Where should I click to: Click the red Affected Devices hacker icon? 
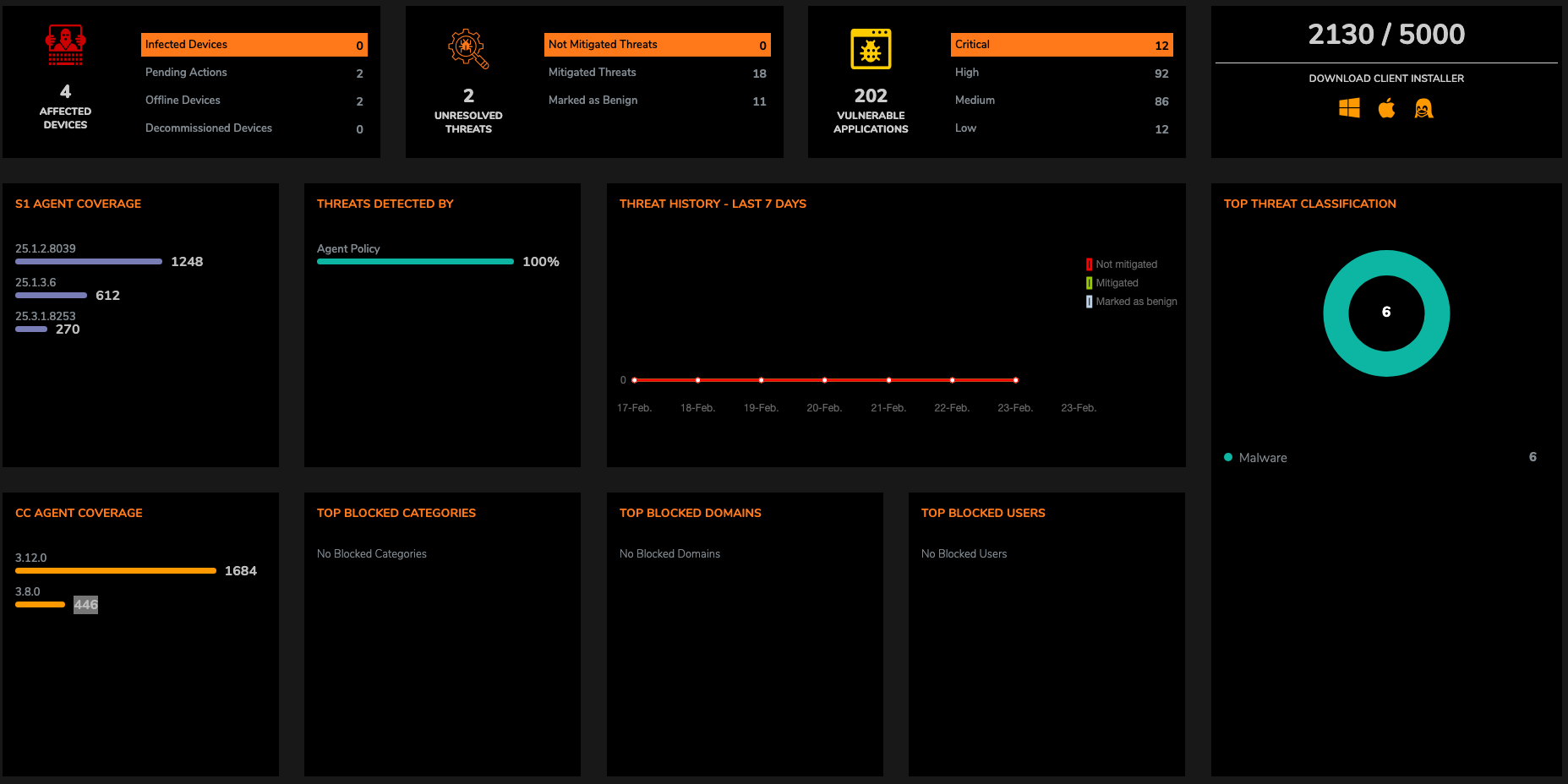[x=65, y=45]
